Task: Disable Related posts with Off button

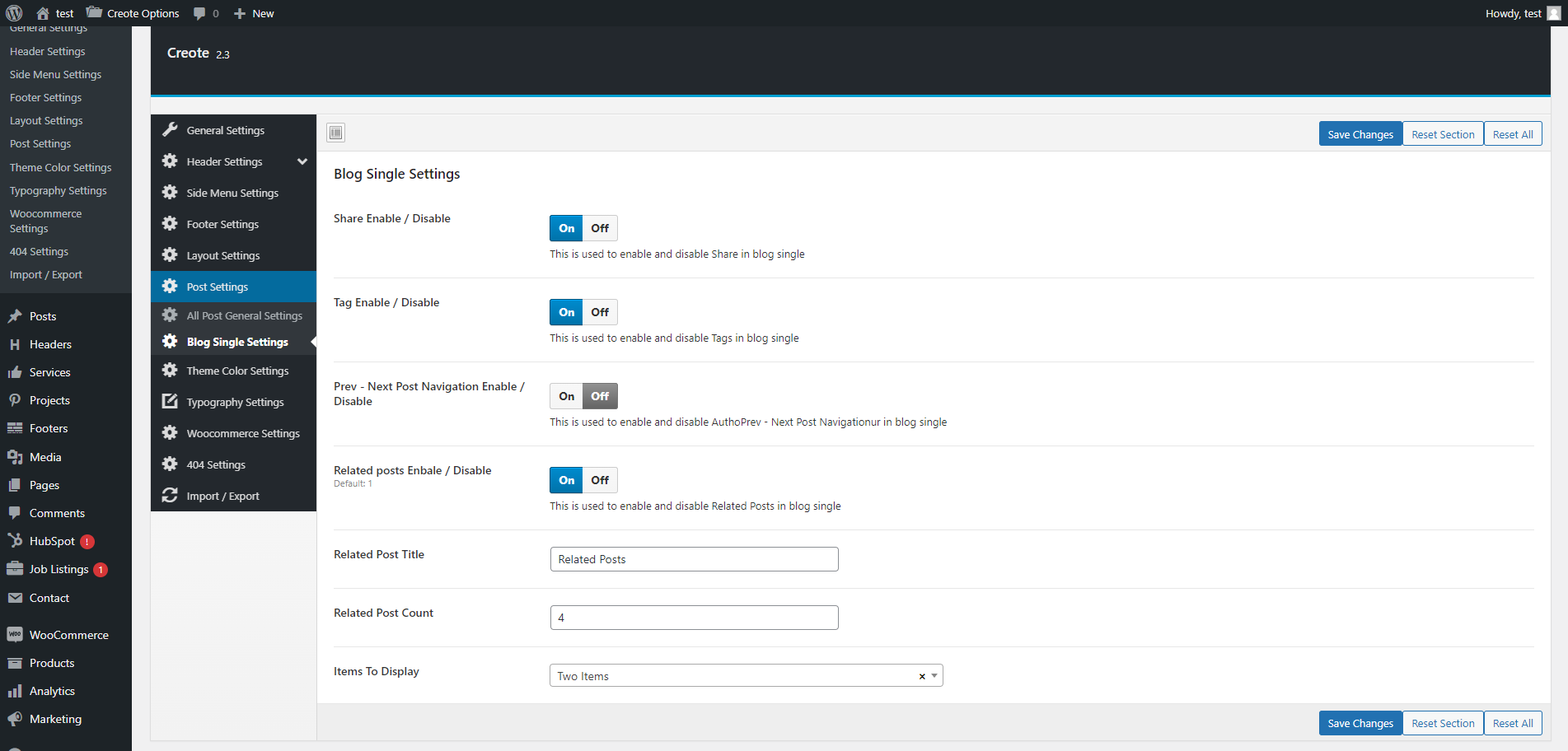Action: pos(600,480)
